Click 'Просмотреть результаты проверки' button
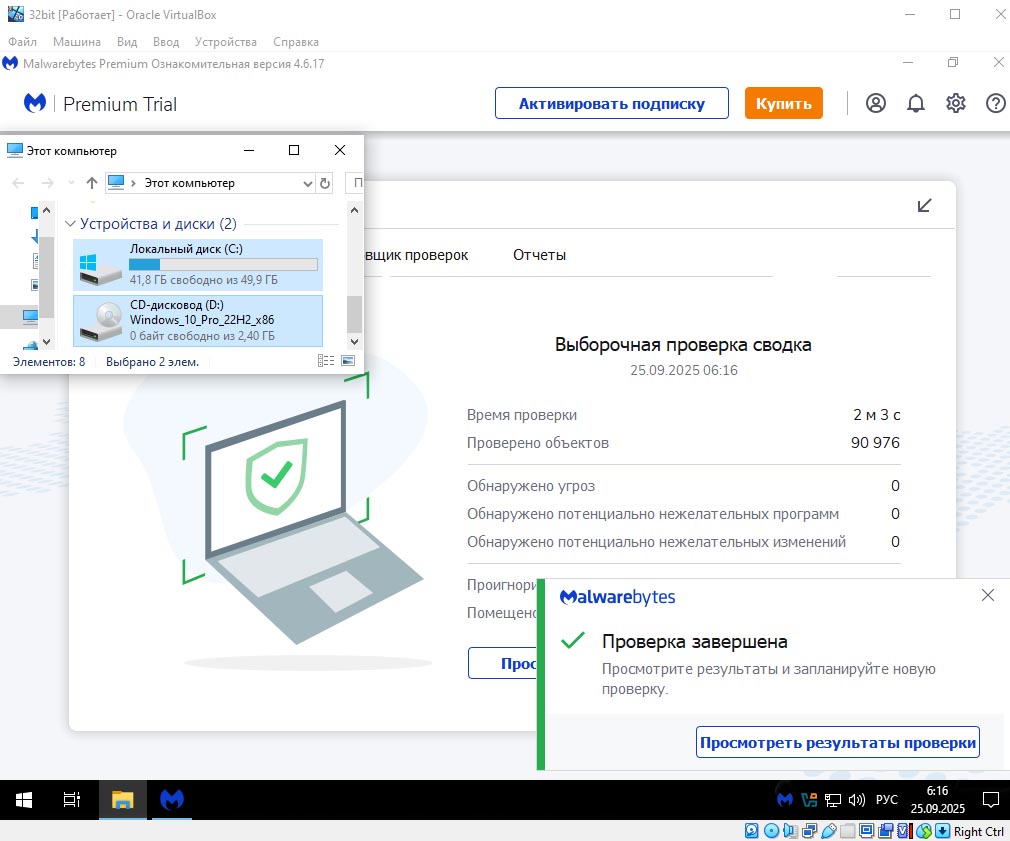This screenshot has width=1010, height=841. tap(837, 742)
